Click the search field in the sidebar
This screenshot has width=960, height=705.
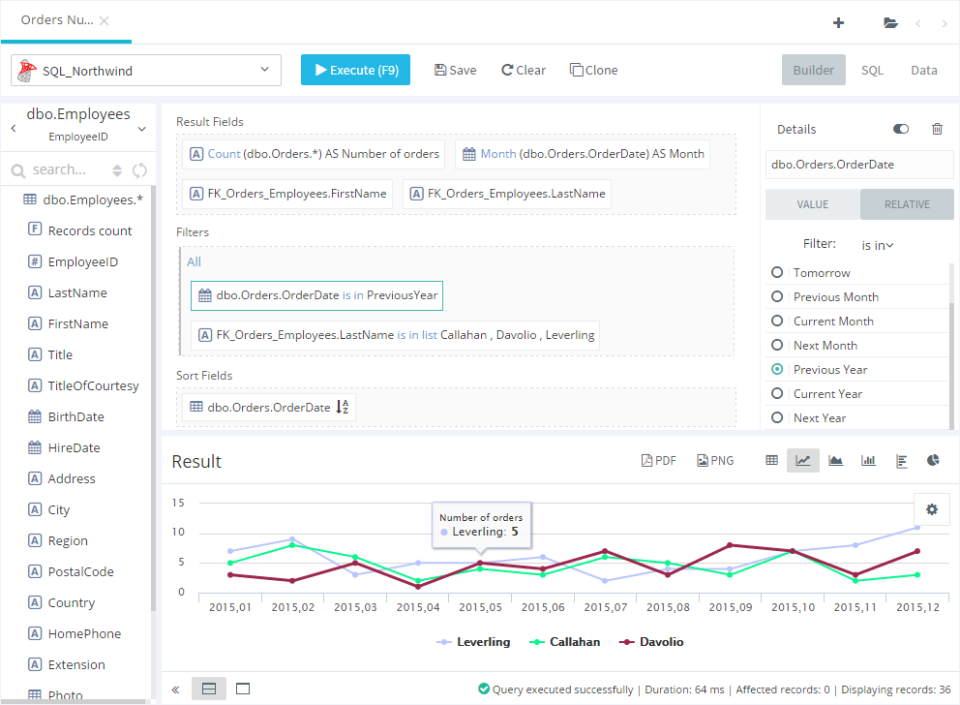tap(60, 170)
